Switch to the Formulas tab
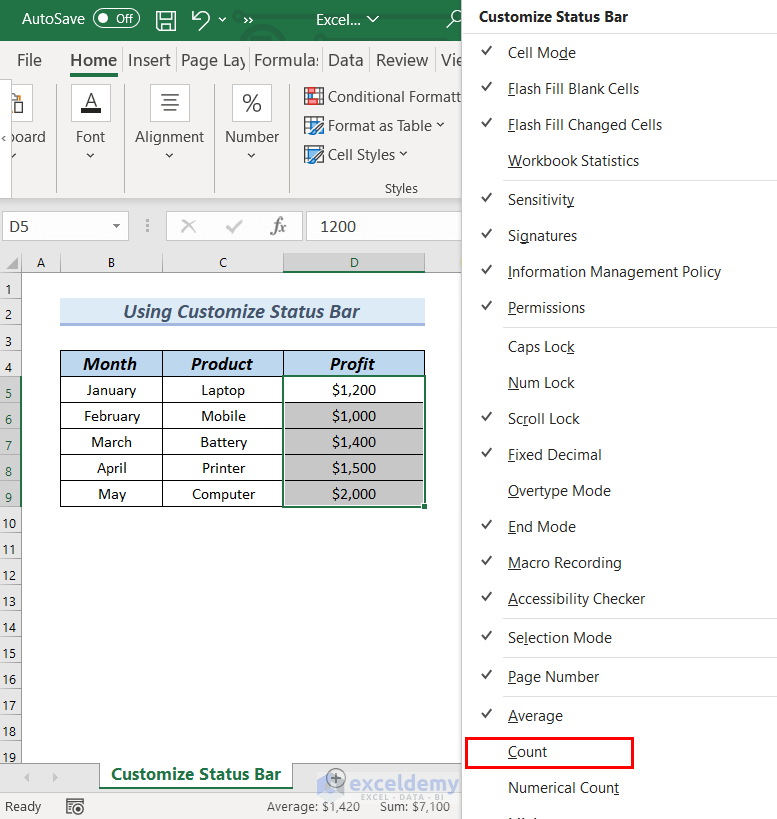The image size is (777, 819). 286,61
